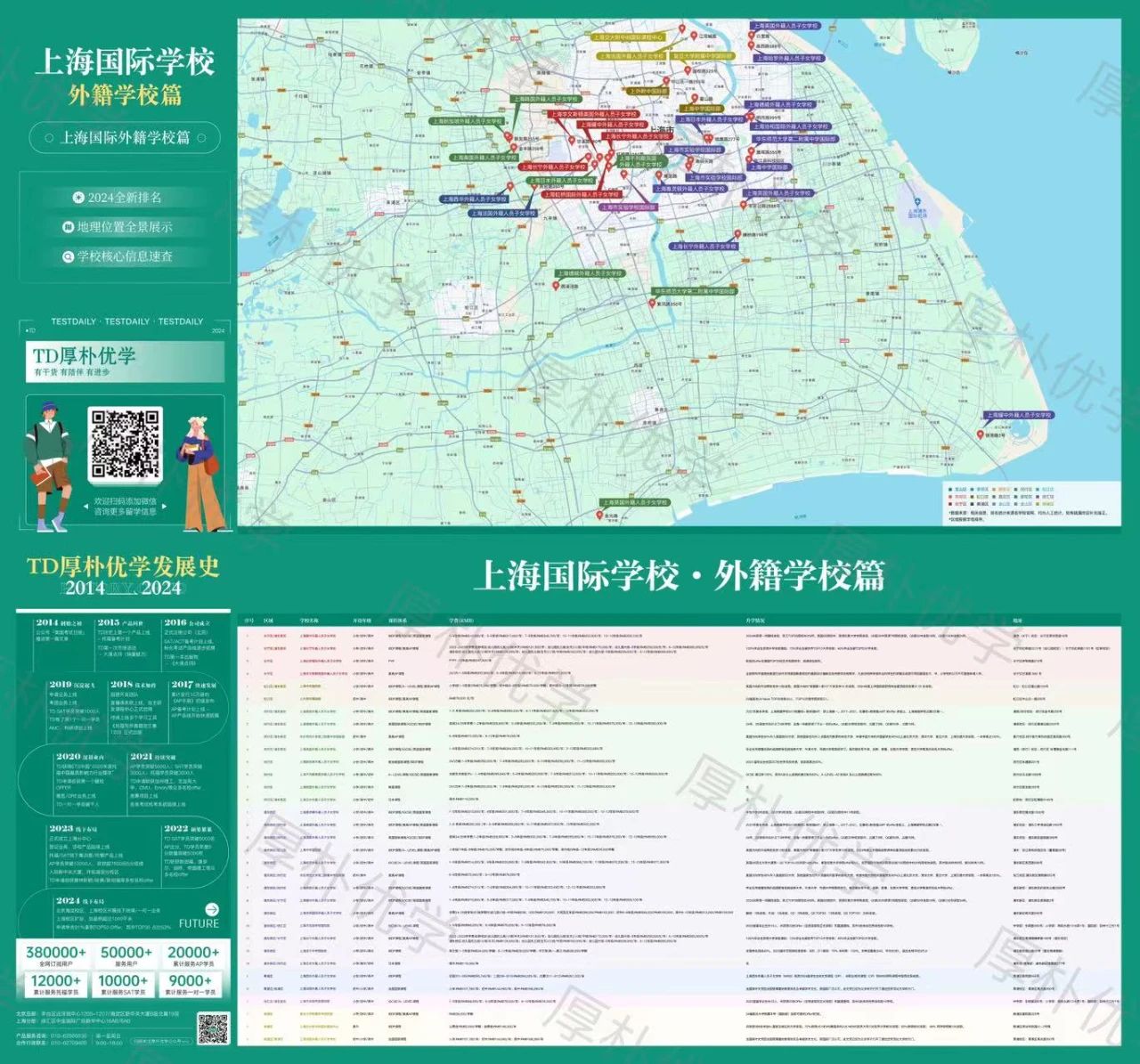Click the 上海哈罗外籍人员子女学校 label

[x=788, y=58]
